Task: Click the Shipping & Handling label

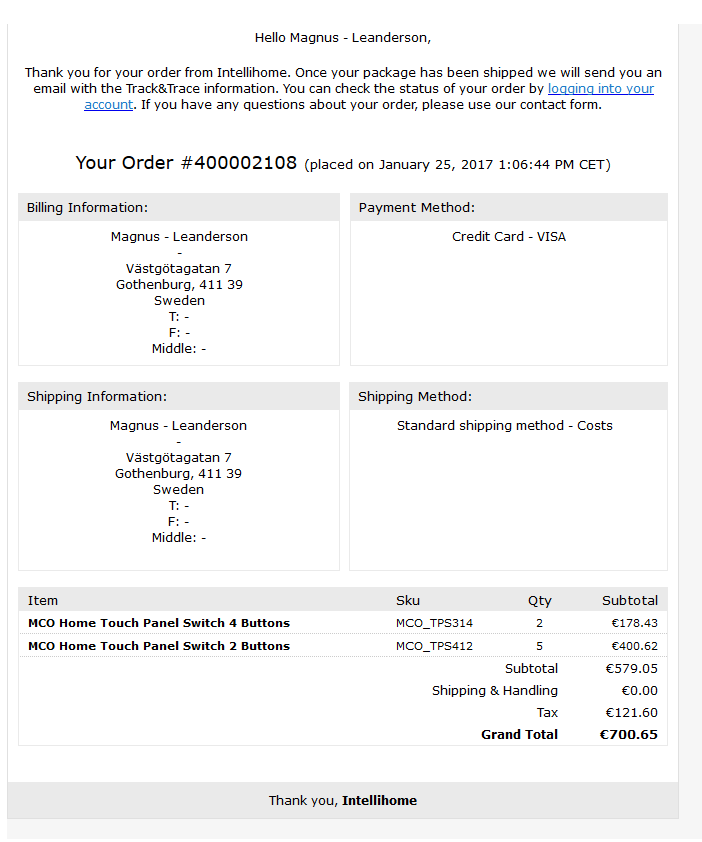Action: [x=495, y=691]
